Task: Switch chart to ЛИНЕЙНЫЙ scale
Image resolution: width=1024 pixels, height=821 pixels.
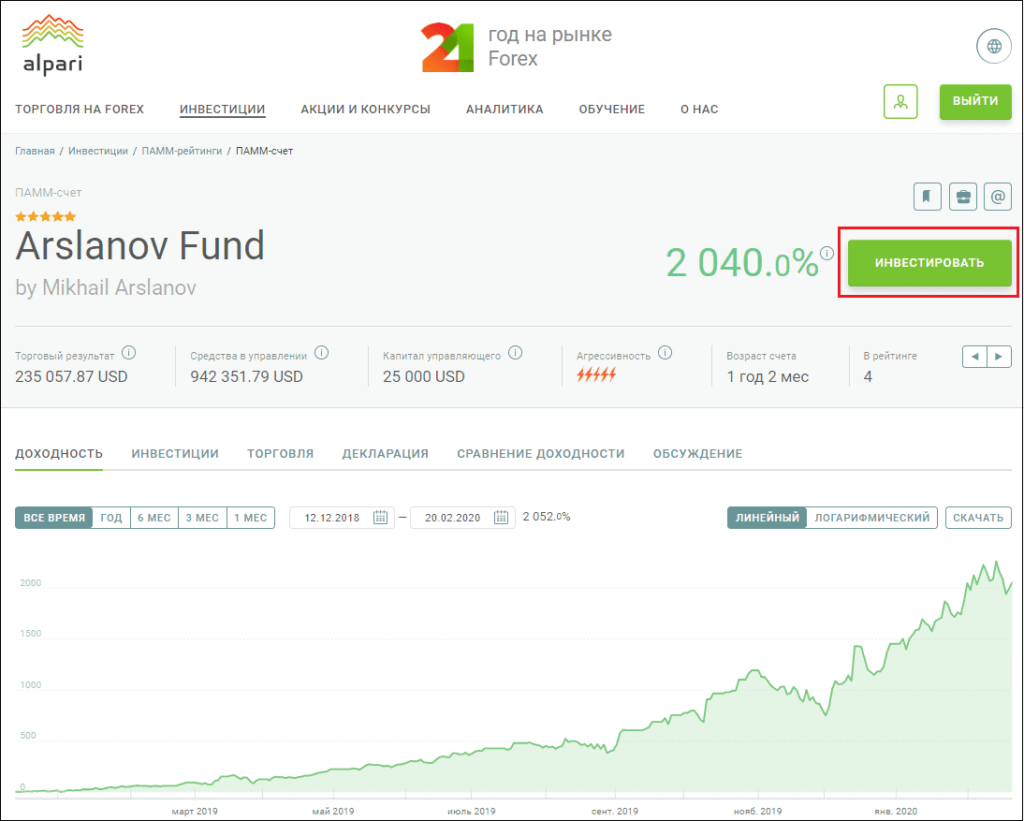Action: pyautogui.click(x=767, y=518)
